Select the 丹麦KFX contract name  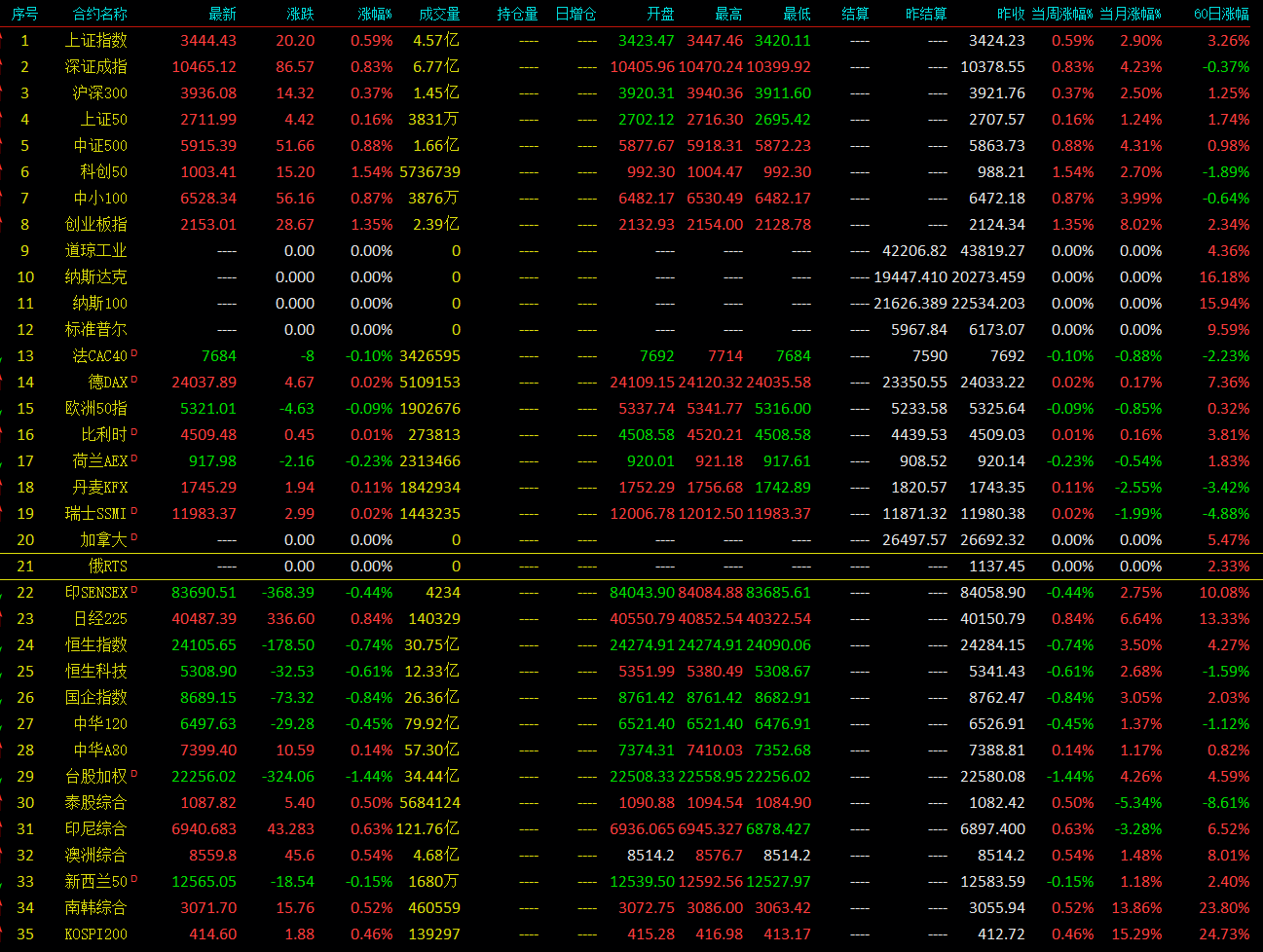(99, 488)
